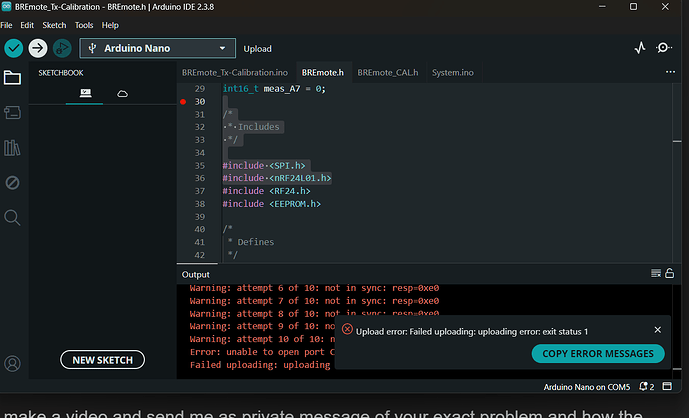
Task: Click line number 35 in the gutter
Action: [x=199, y=166]
